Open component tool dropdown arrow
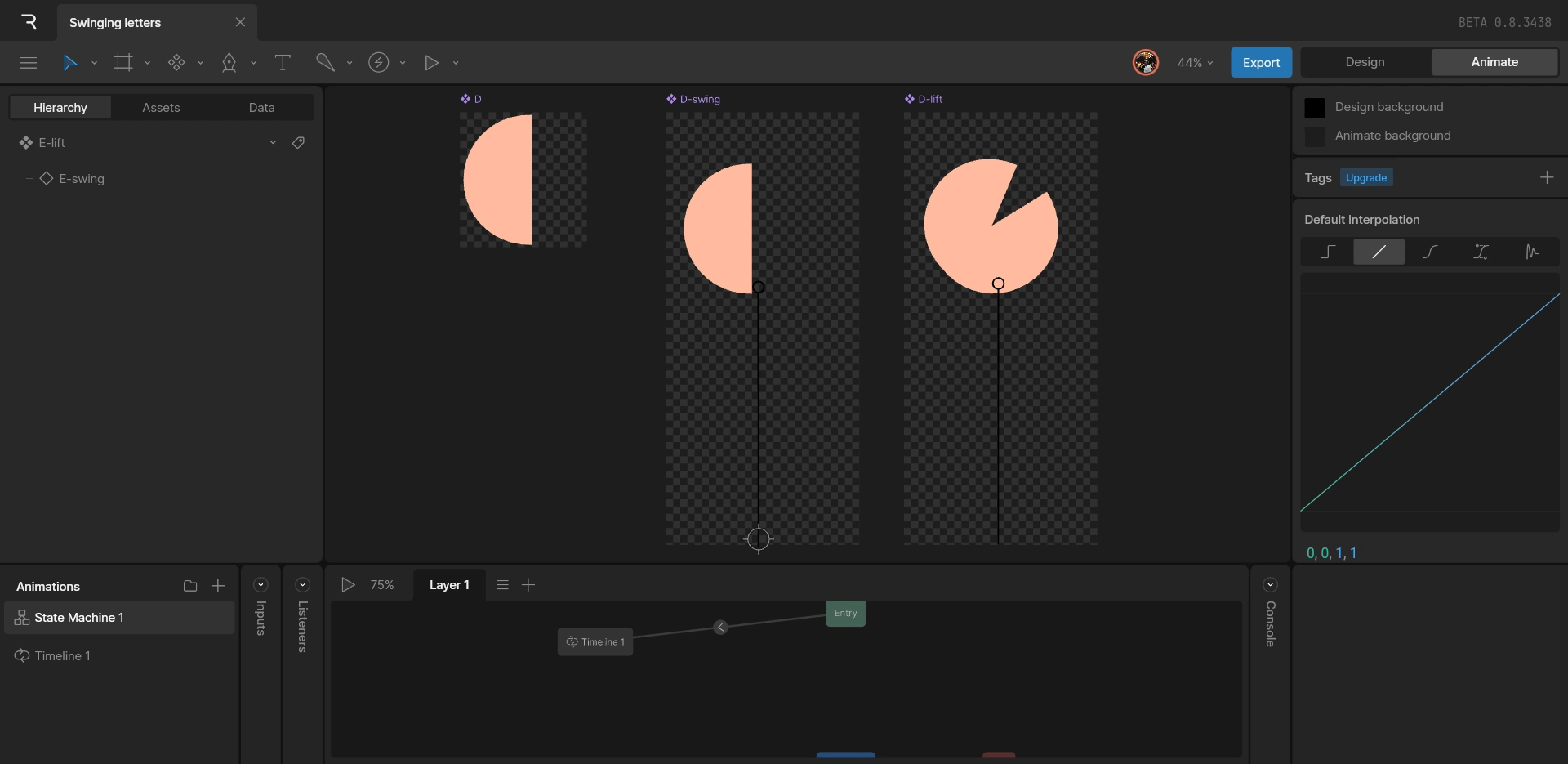 point(200,63)
